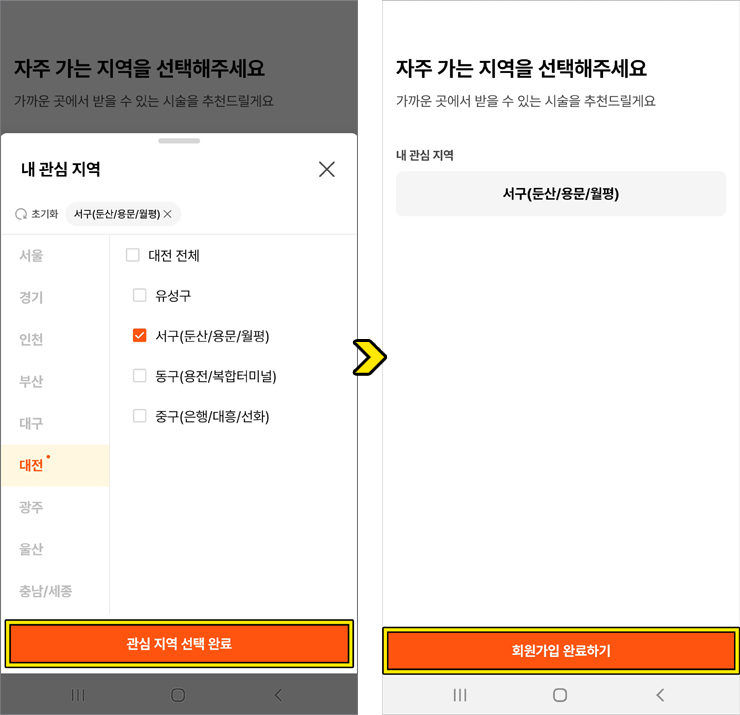Image resolution: width=740 pixels, height=715 pixels.
Task: Check the 동구(용전/복합터미널) checkbox
Action: (140, 376)
